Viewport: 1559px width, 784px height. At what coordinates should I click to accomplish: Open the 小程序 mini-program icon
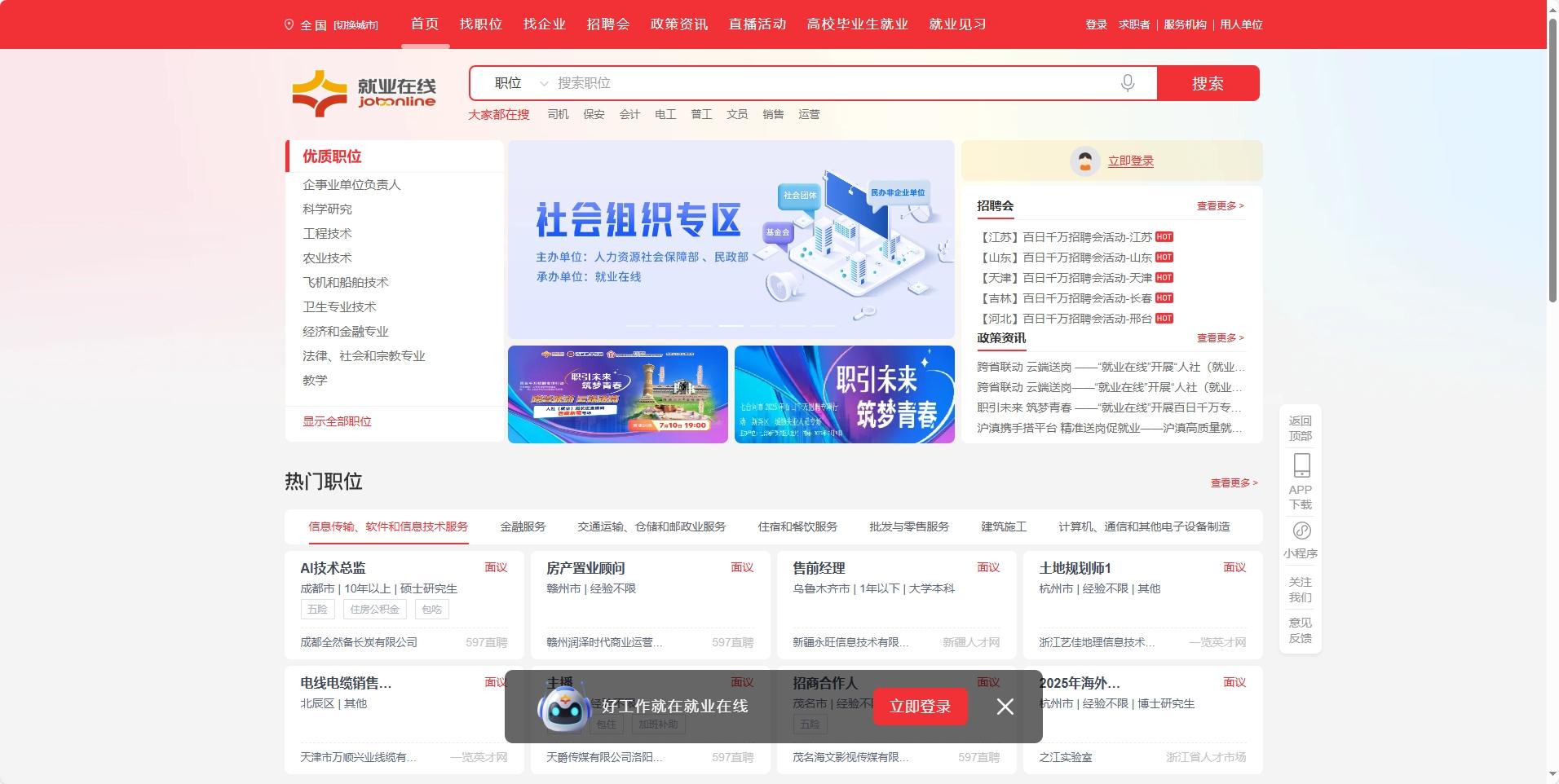[1300, 531]
